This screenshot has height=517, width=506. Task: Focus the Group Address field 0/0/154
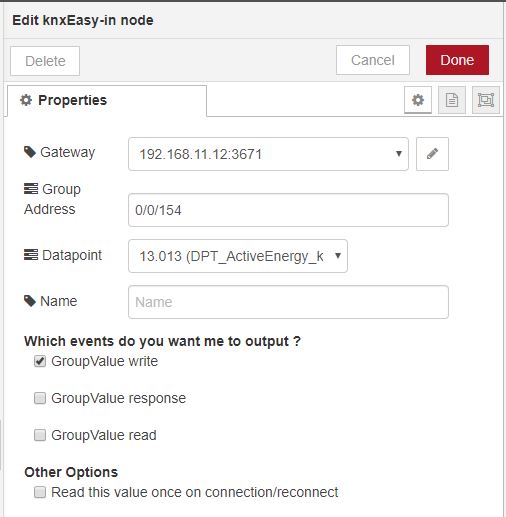click(x=288, y=210)
